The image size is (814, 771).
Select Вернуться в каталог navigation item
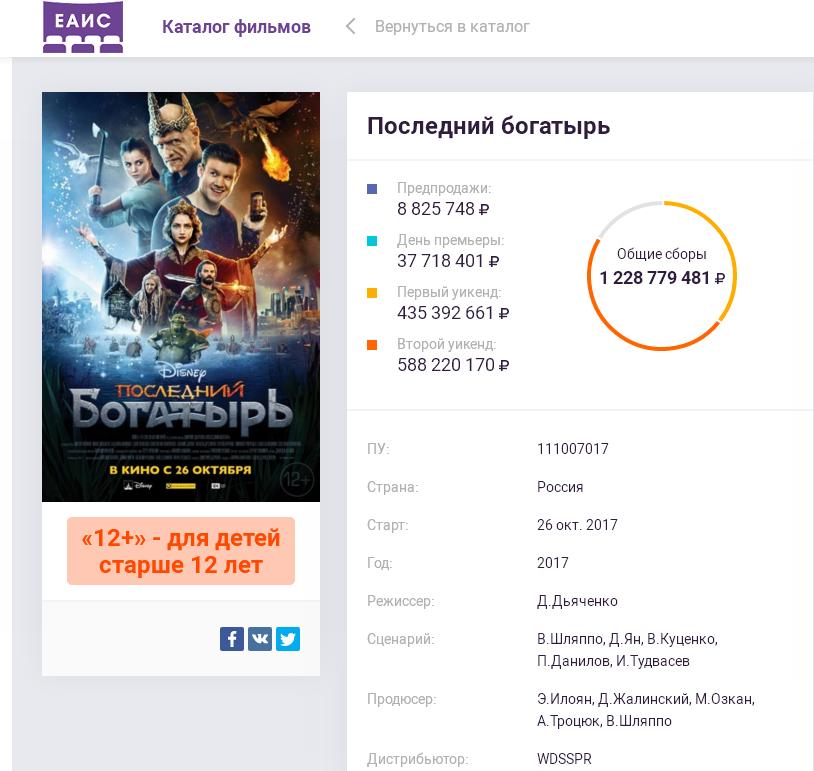tap(451, 27)
